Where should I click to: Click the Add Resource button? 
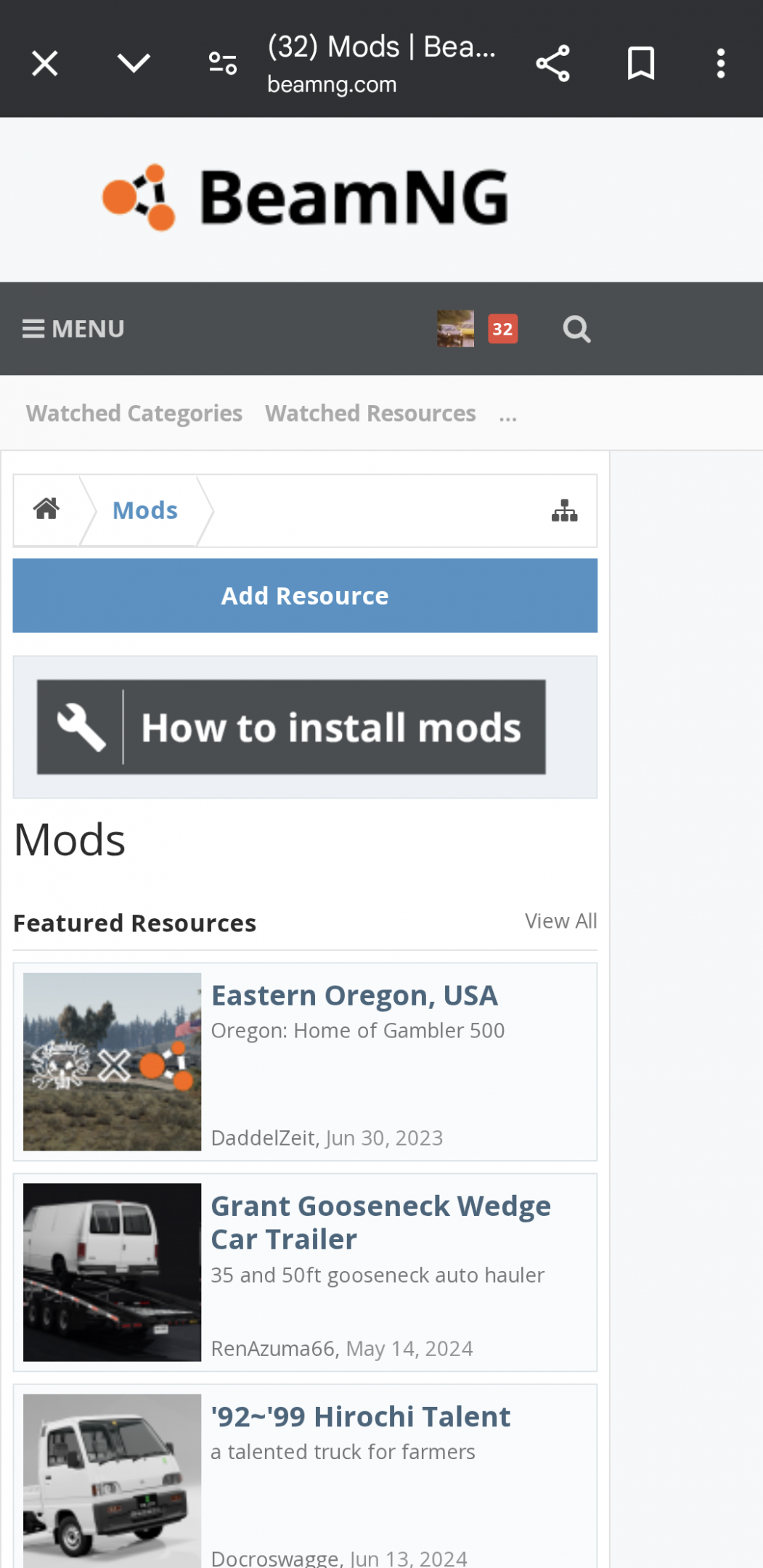(305, 595)
